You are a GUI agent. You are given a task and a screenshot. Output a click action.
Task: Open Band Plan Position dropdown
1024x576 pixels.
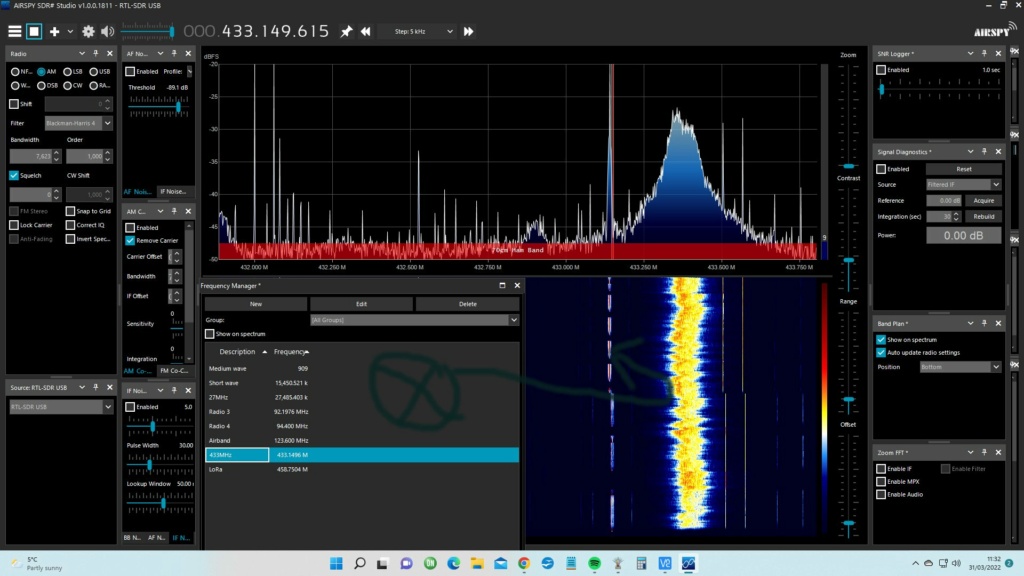coord(960,367)
